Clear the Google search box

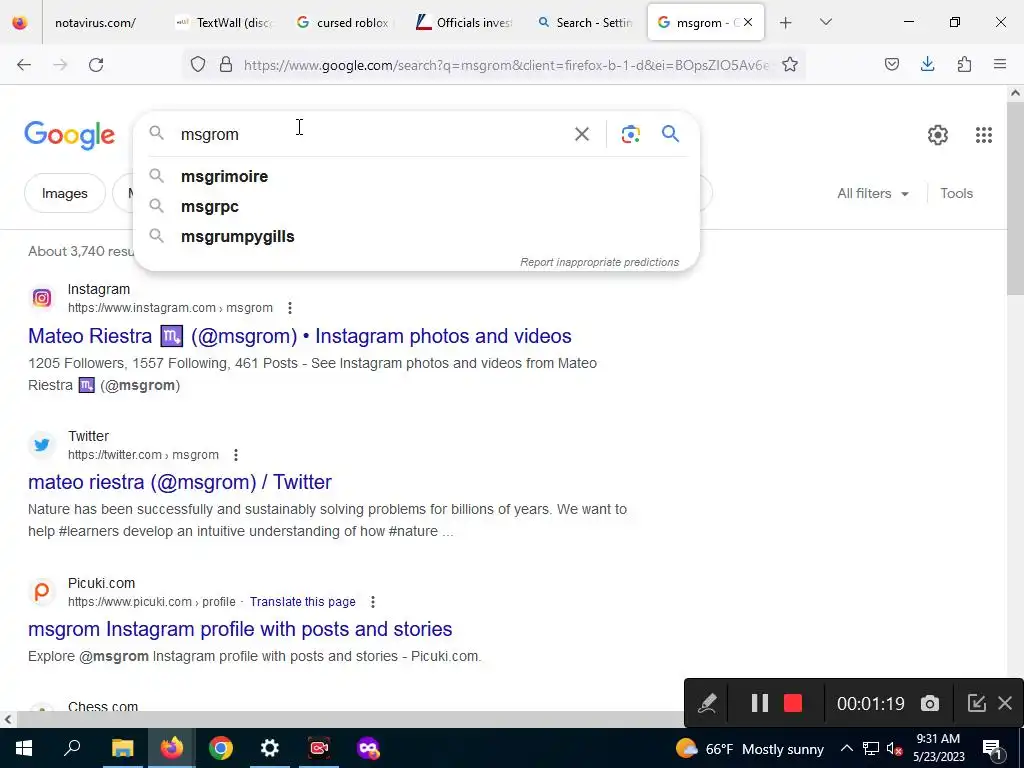(x=582, y=135)
